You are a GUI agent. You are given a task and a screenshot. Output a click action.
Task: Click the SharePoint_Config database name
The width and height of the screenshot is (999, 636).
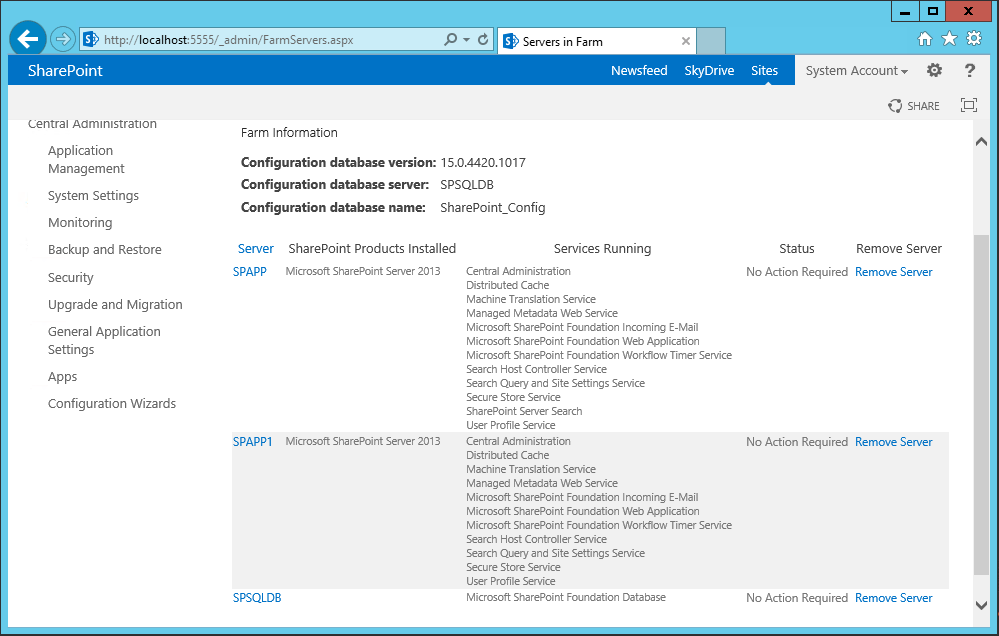point(492,208)
